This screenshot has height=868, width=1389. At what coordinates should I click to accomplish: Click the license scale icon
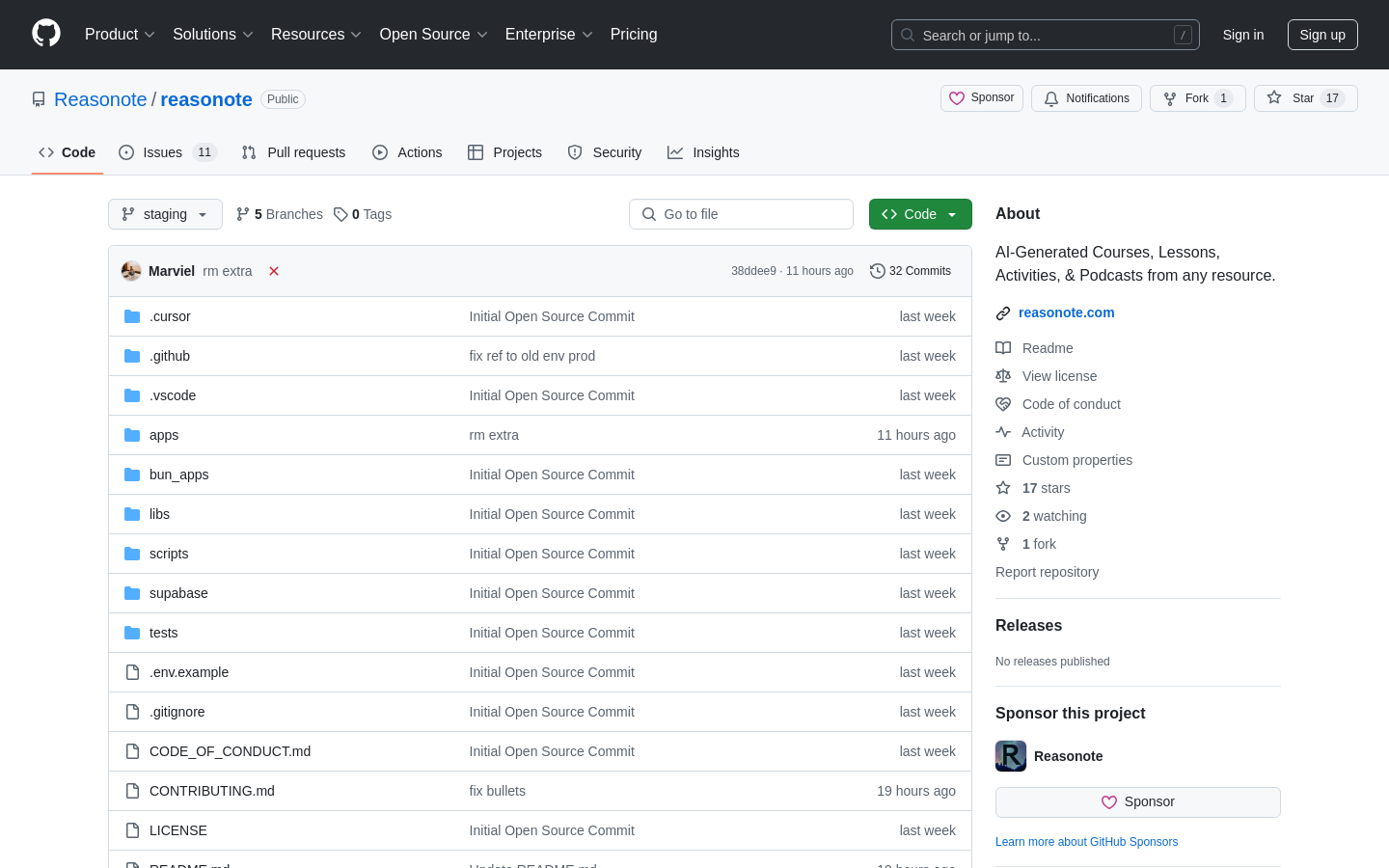(x=1003, y=376)
